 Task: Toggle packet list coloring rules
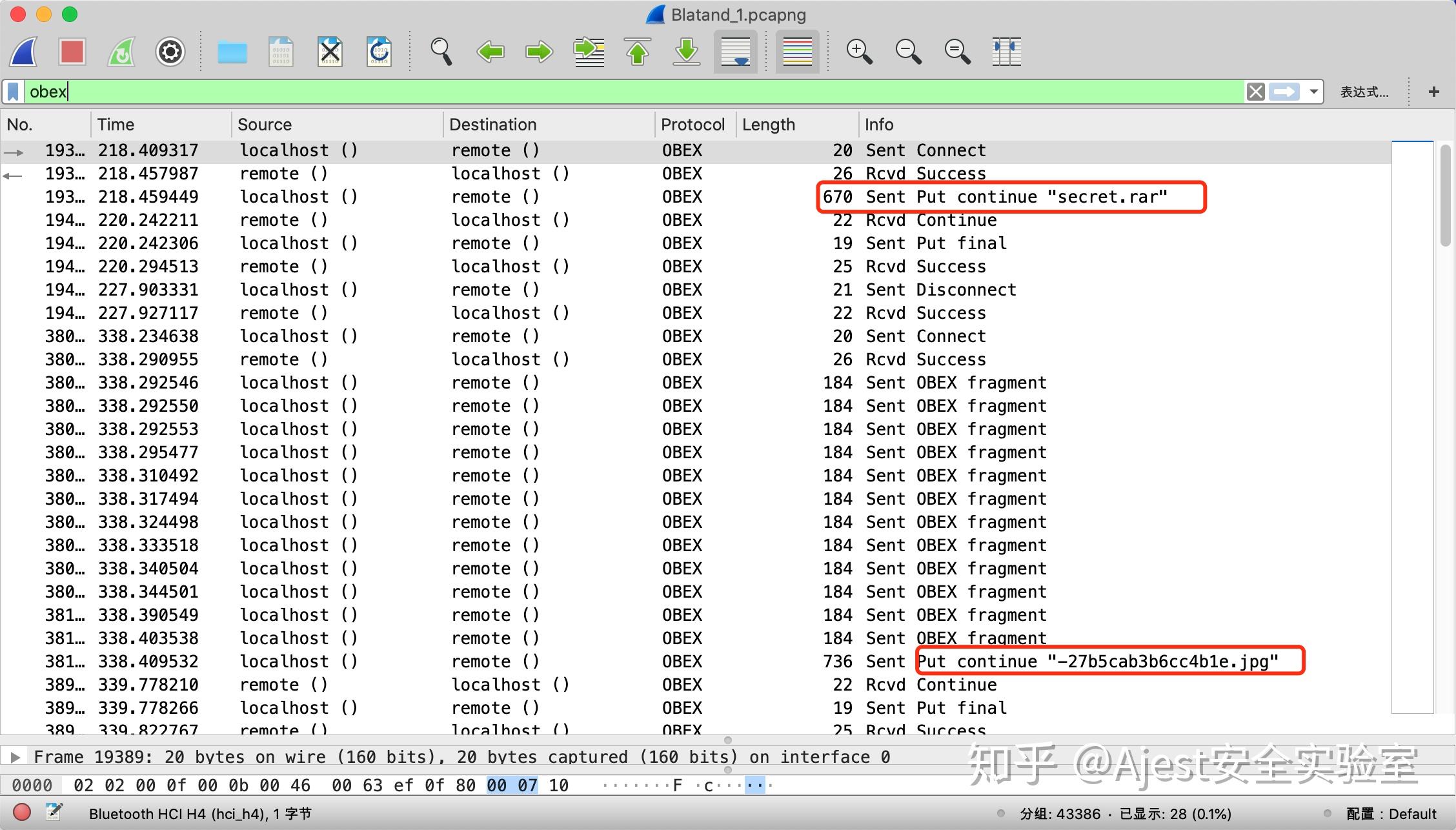coord(797,52)
